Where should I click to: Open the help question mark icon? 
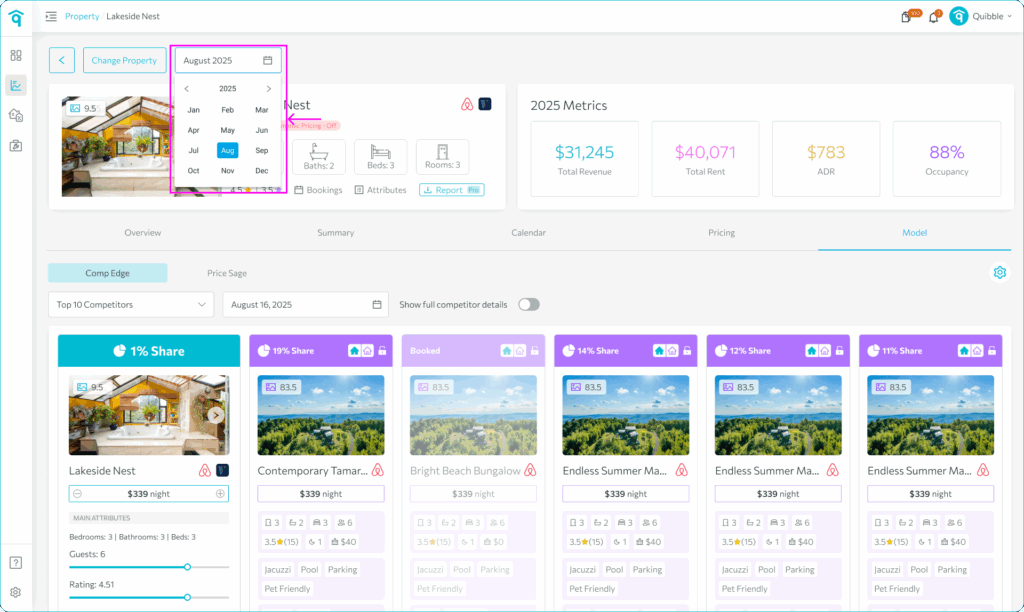click(16, 563)
